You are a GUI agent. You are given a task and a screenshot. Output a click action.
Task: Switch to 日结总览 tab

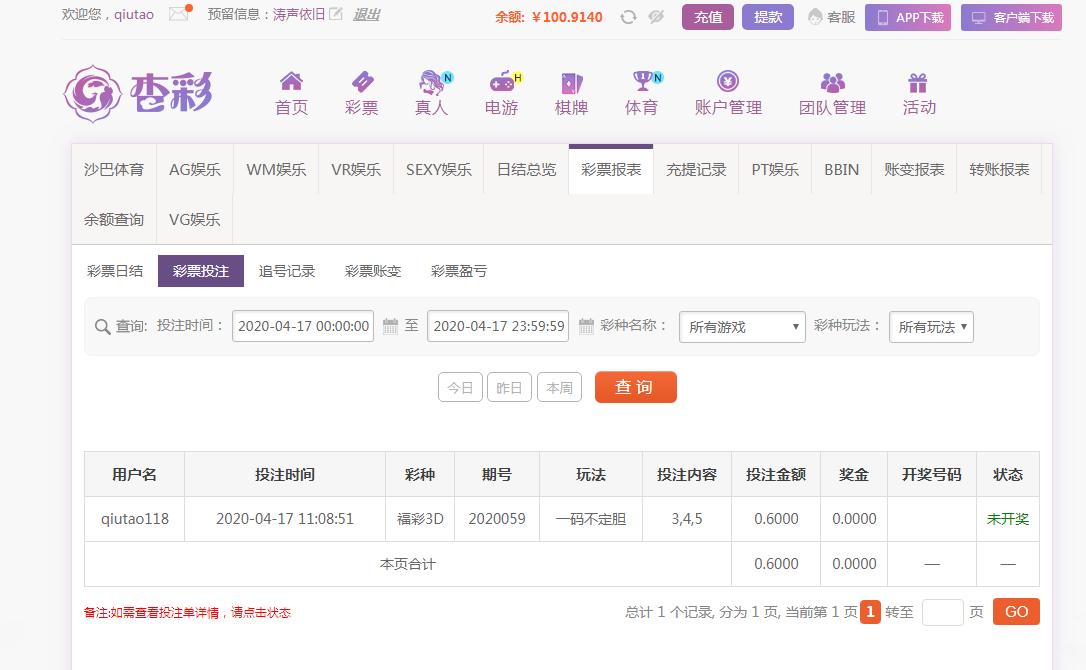tap(526, 170)
